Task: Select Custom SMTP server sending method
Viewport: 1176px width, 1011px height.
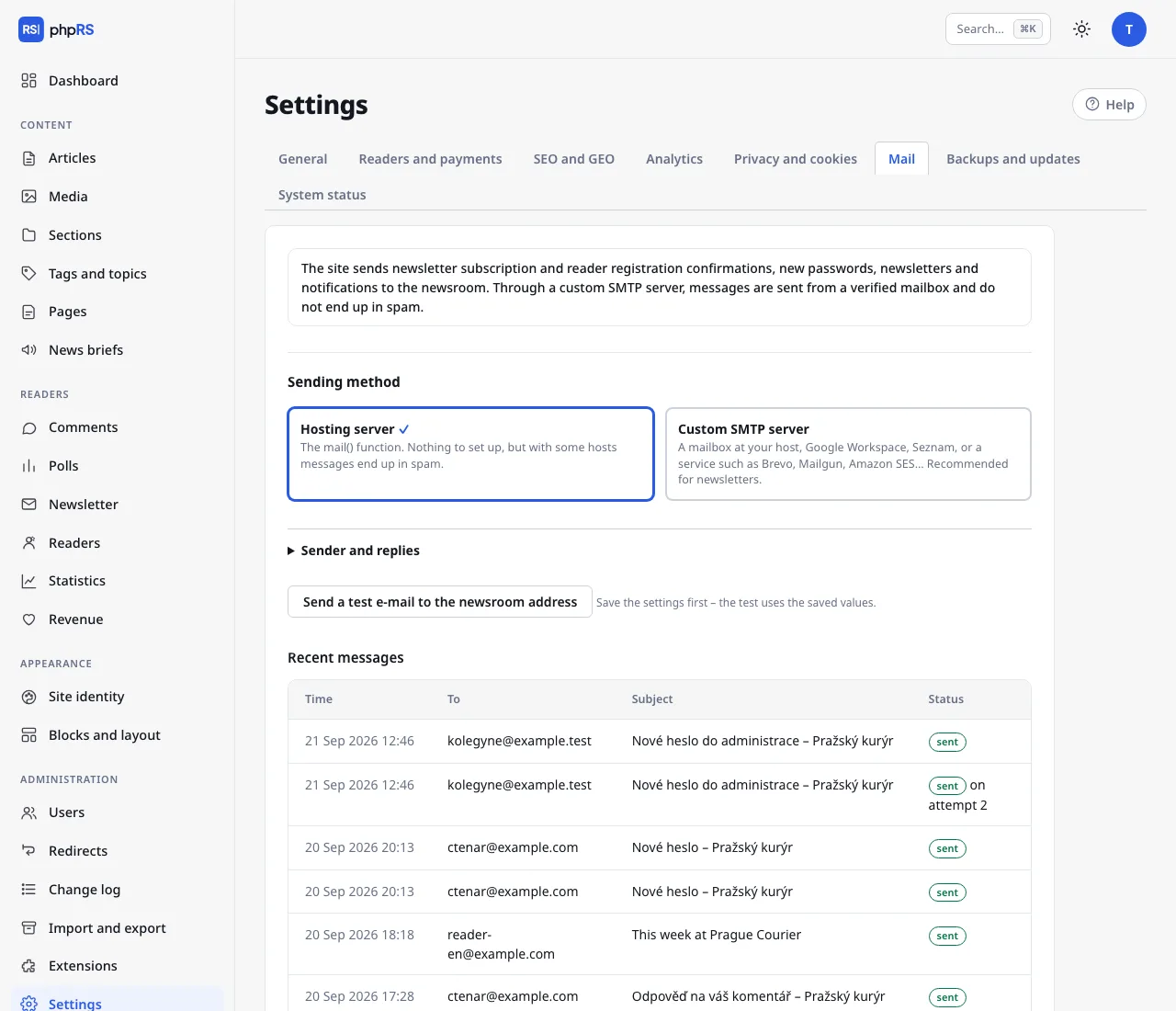Action: (x=848, y=454)
